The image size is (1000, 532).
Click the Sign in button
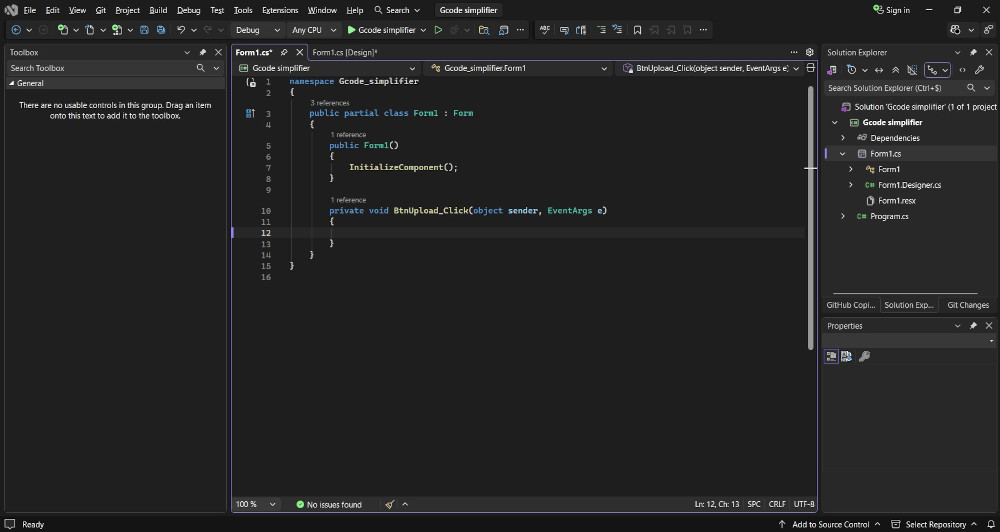891,10
